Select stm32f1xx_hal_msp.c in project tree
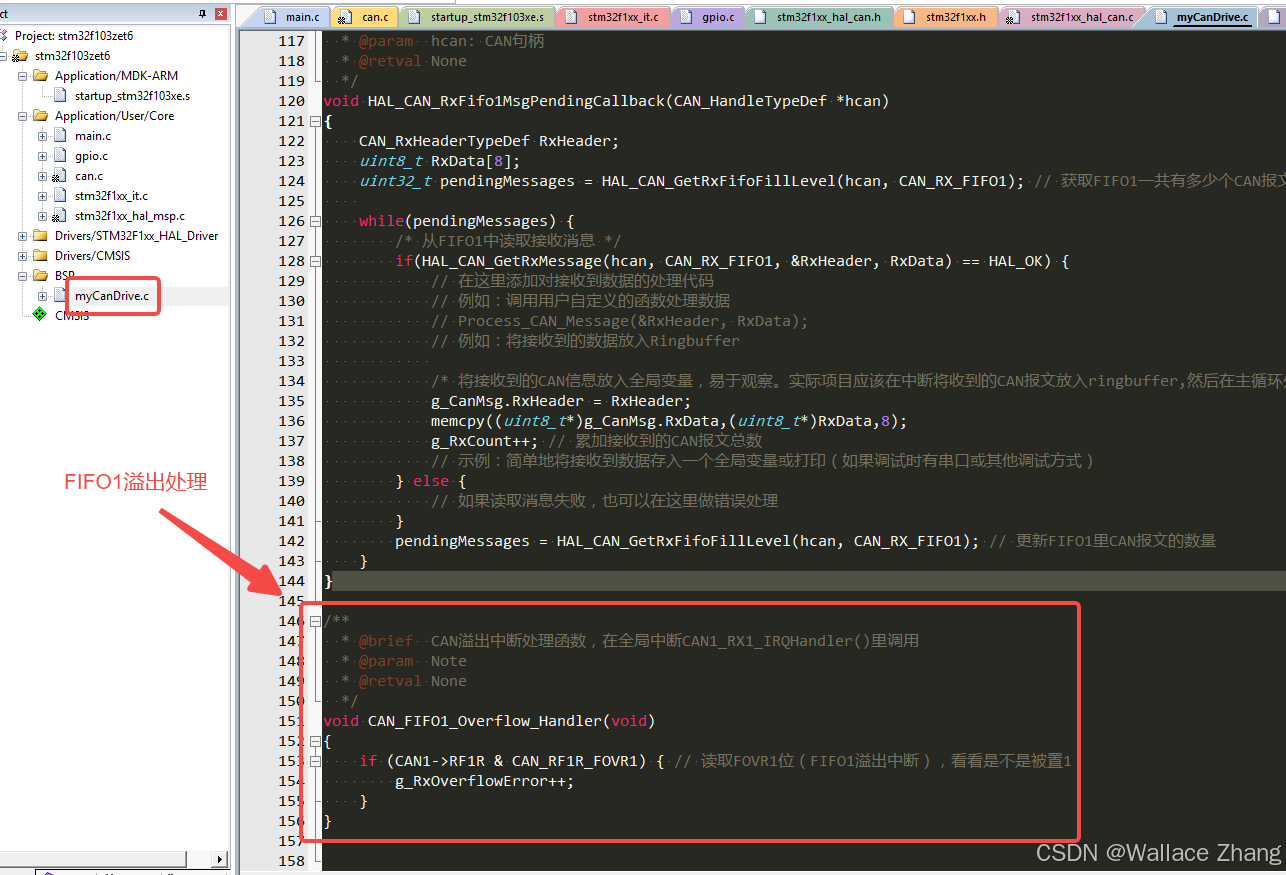This screenshot has width=1286, height=875. (x=130, y=216)
